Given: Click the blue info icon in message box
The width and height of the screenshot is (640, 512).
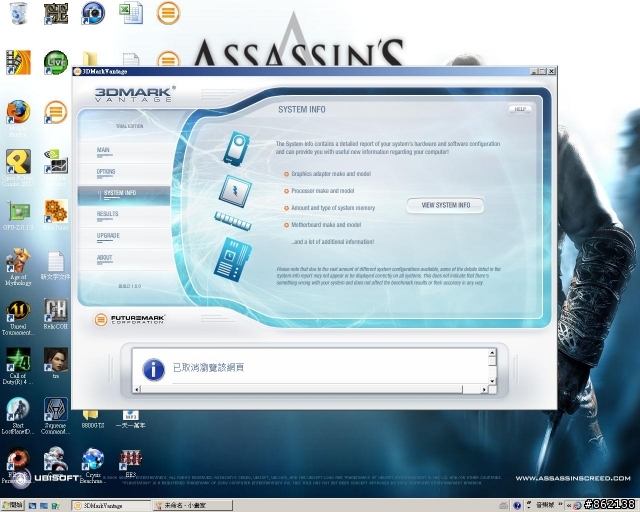Looking at the screenshot, I should tap(153, 370).
